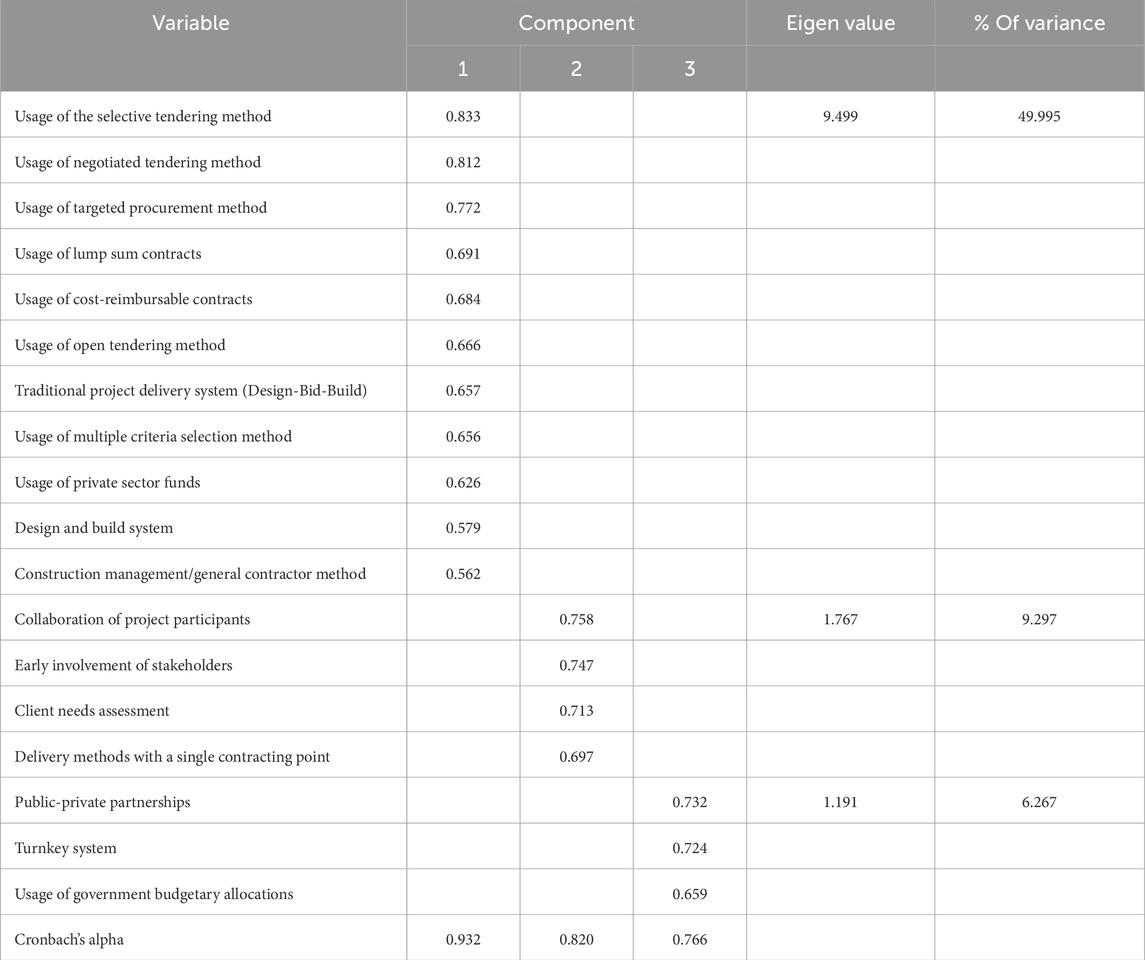
Task: Click the loading 0.812
Action: (x=463, y=162)
